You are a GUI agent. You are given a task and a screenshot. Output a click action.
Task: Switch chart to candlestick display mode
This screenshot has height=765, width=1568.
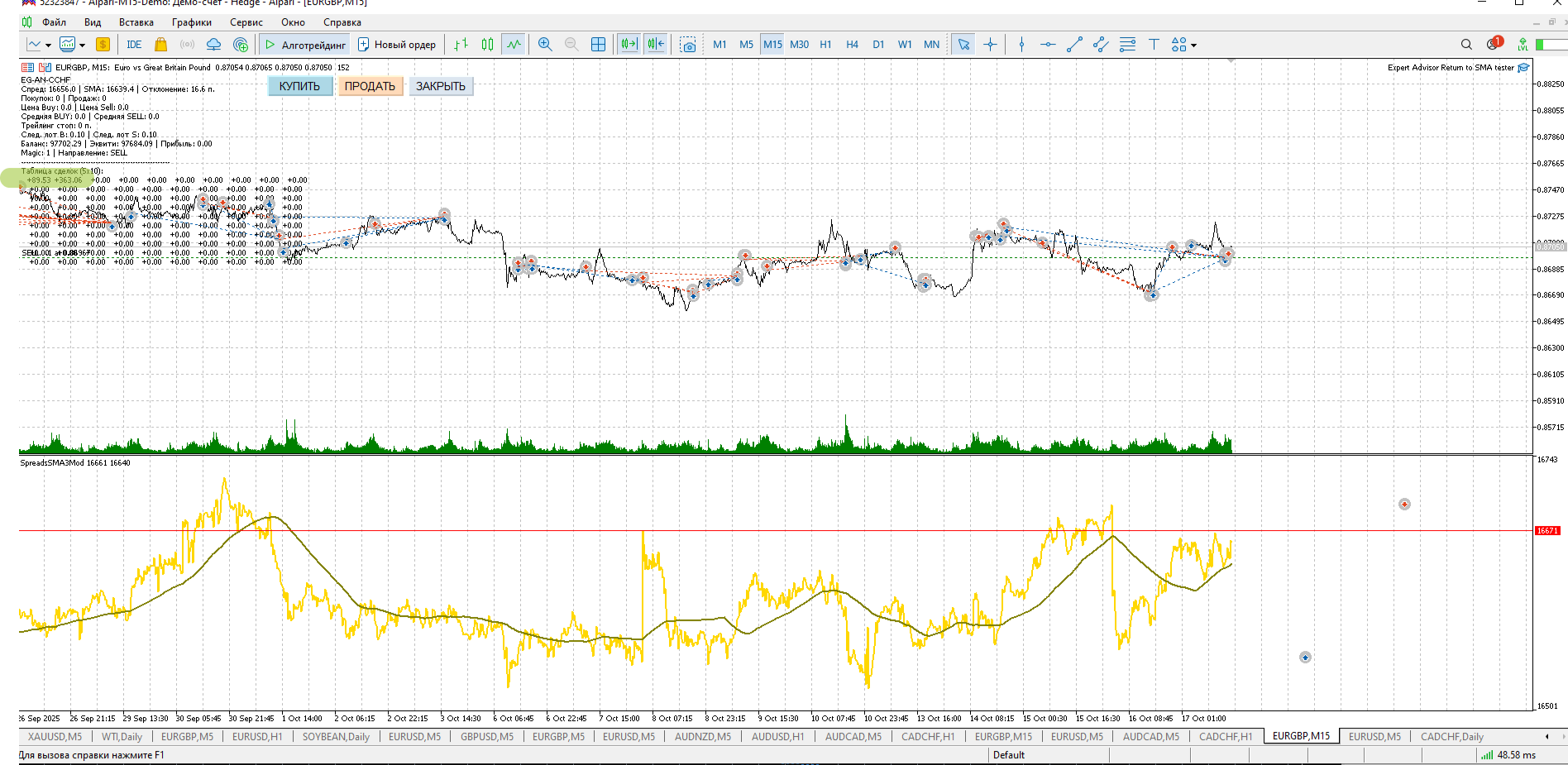487,45
